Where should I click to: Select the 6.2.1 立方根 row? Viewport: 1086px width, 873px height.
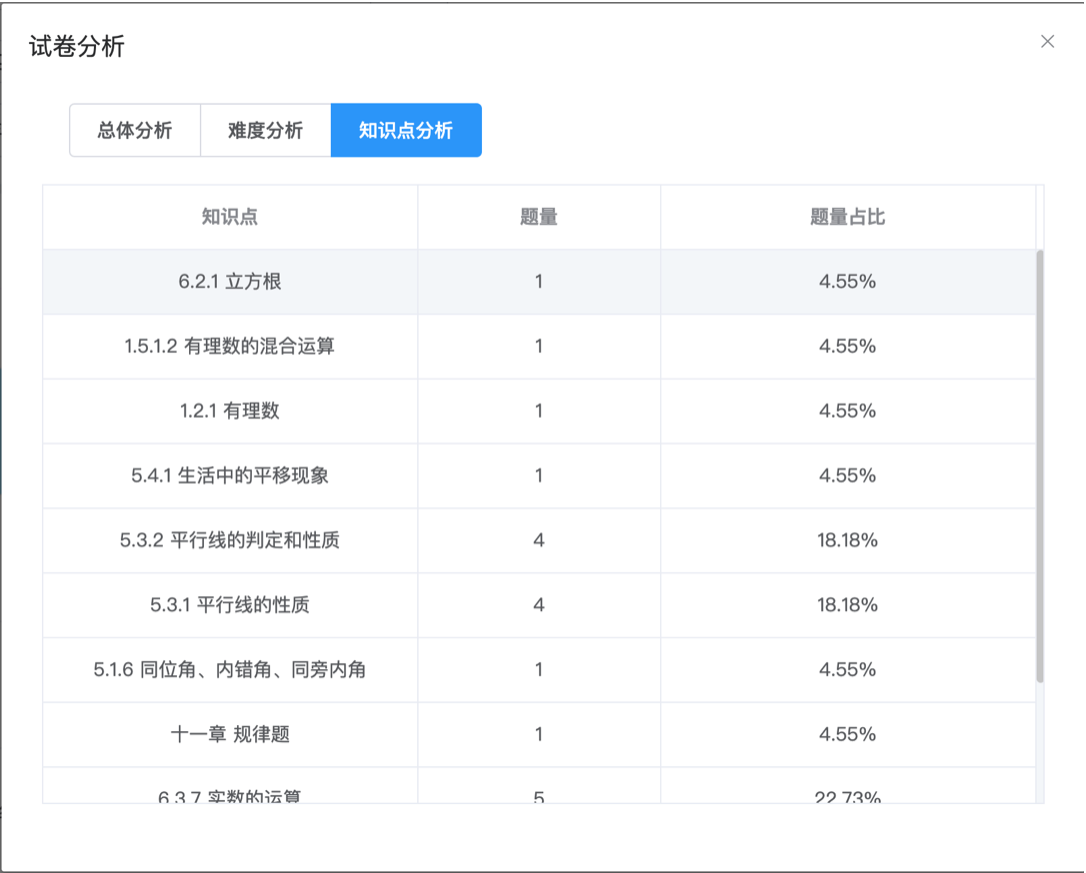click(x=539, y=282)
